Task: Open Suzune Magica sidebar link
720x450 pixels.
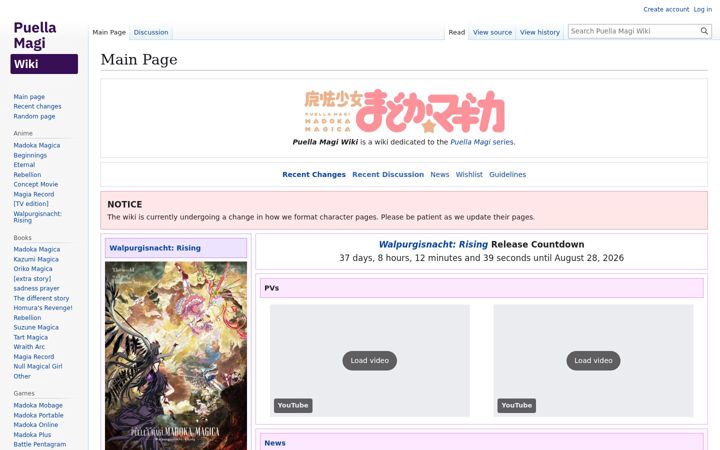Action: point(36,328)
